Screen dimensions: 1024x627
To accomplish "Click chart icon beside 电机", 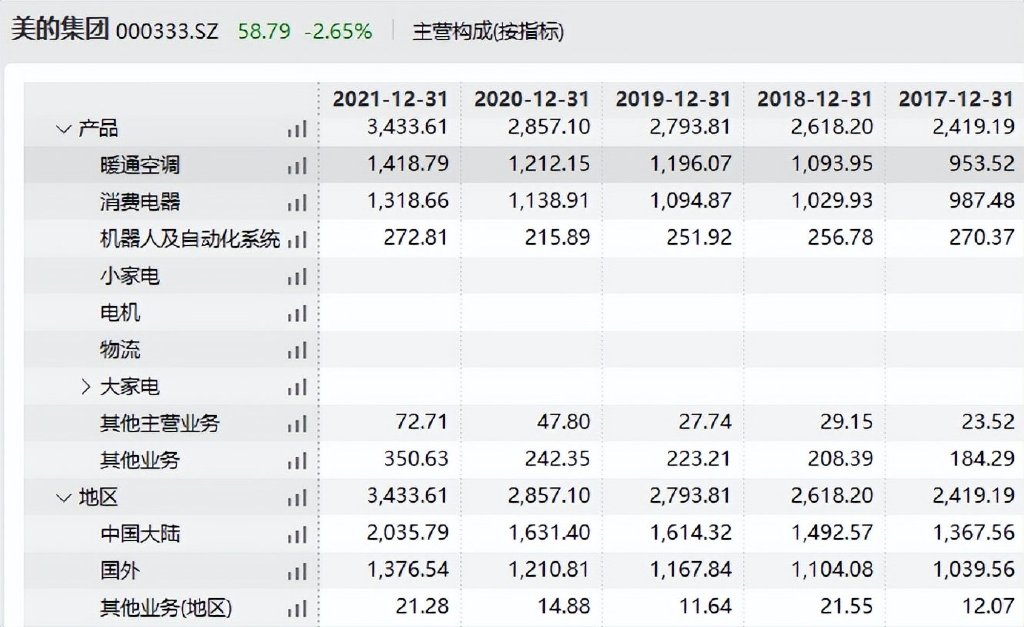I will tap(296, 314).
